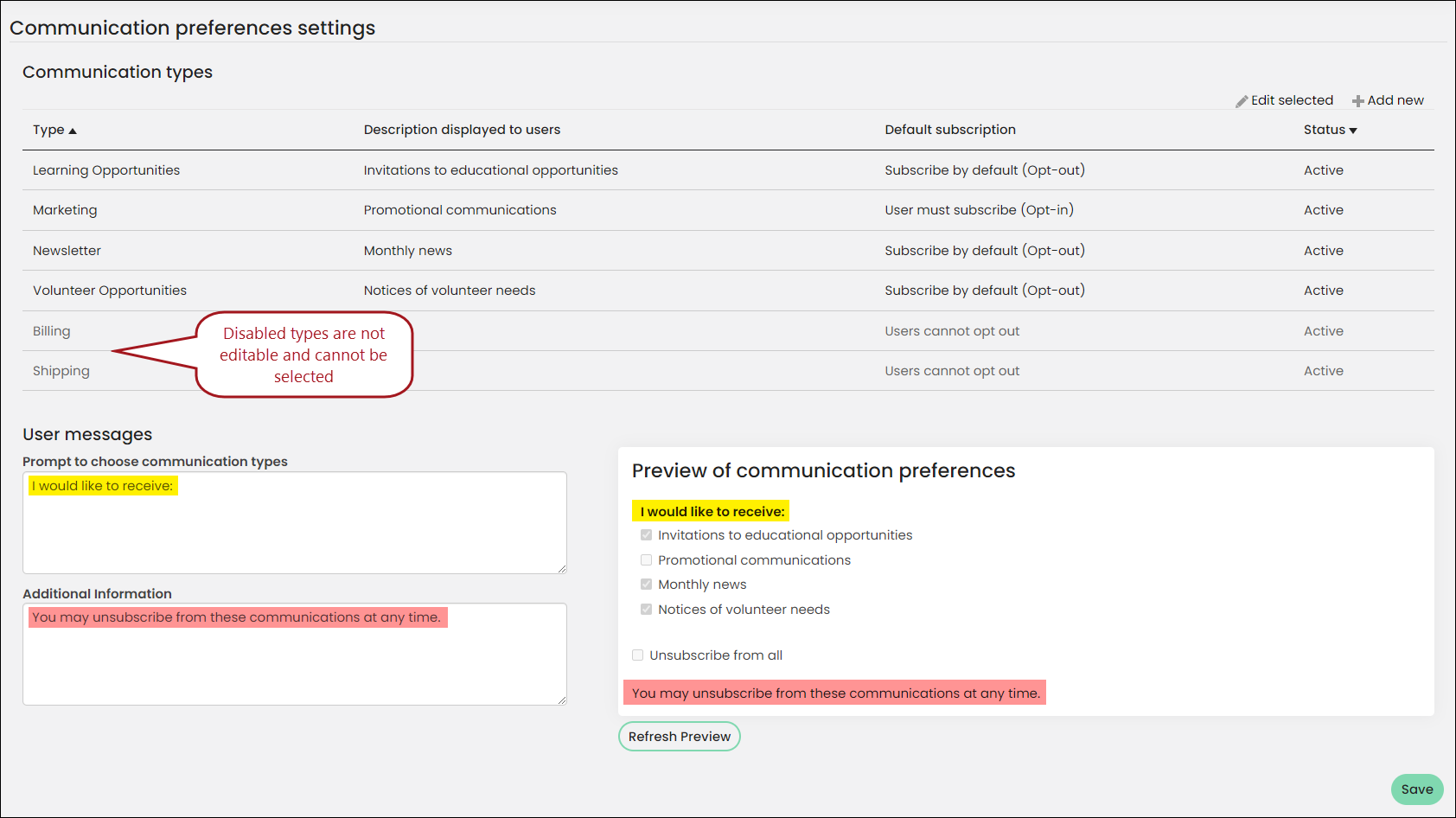Select the Marketing communication type row
Screen dimensions: 1456x818
728,210
